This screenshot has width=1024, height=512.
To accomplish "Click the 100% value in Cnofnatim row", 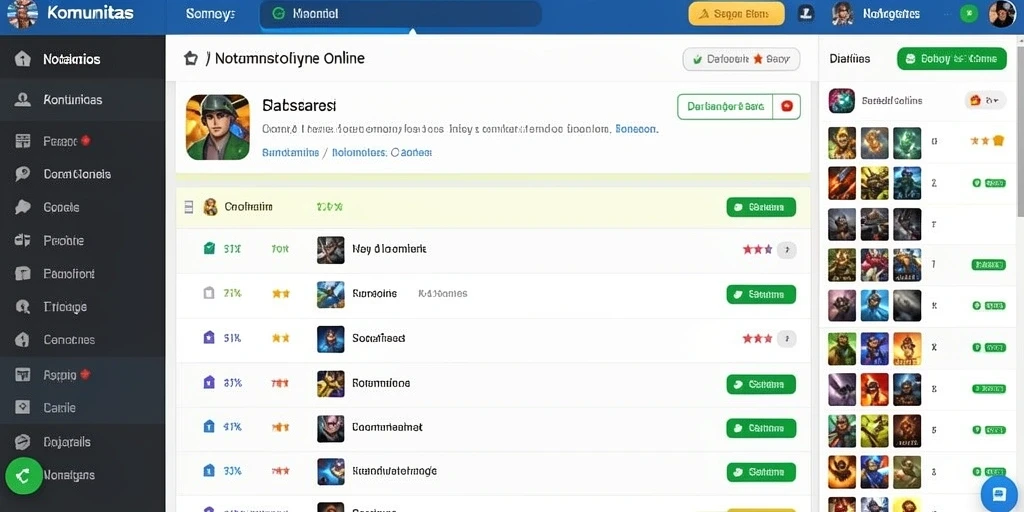I will point(329,207).
